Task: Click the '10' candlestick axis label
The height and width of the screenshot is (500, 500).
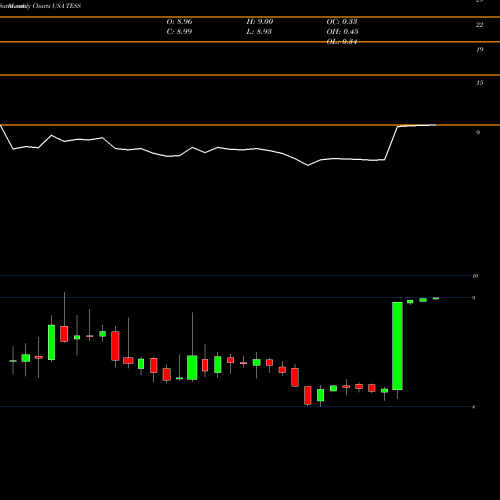Action: pyautogui.click(x=475, y=276)
